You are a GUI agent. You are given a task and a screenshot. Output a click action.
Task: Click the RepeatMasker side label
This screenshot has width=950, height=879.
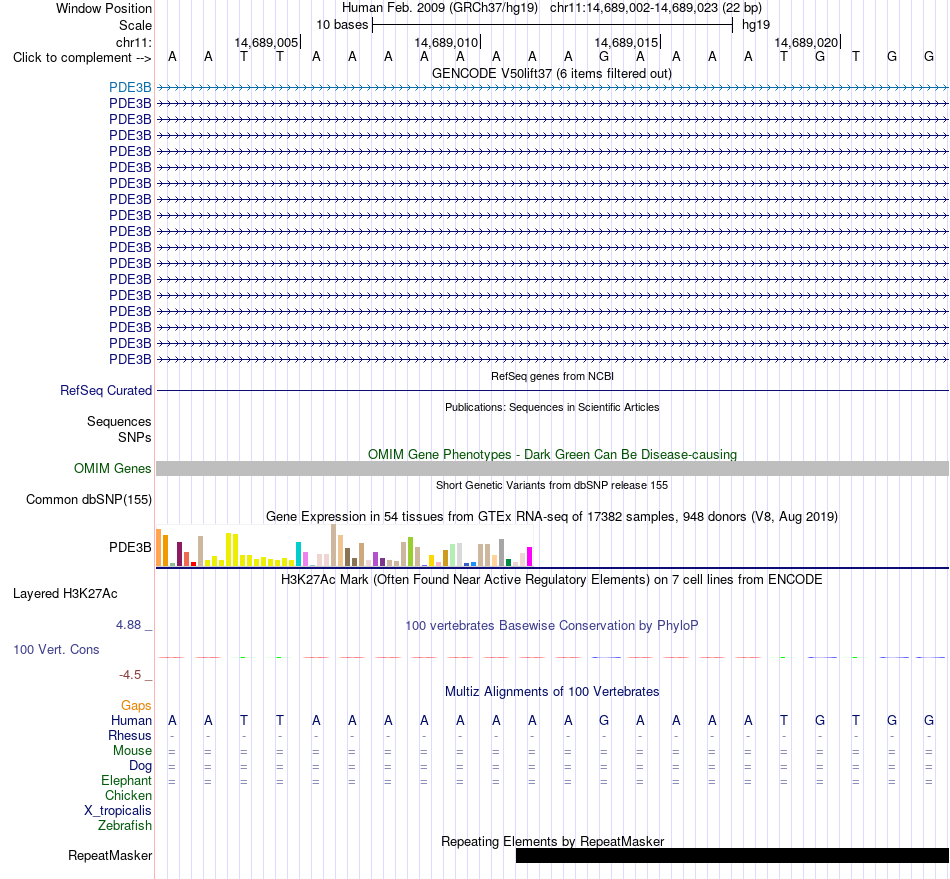[x=110, y=856]
